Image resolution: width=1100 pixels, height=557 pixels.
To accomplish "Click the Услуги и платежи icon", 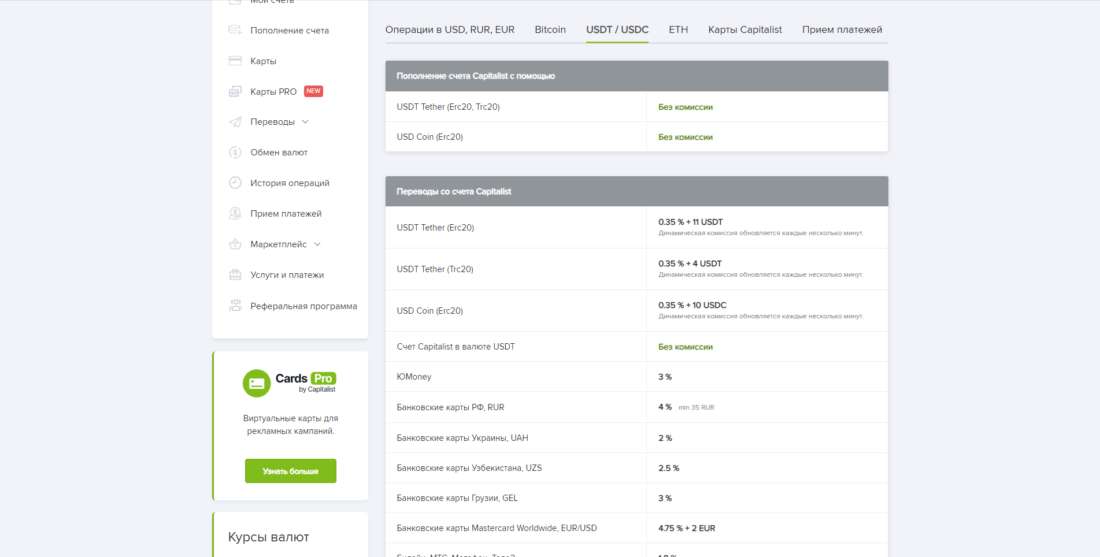I will (235, 275).
